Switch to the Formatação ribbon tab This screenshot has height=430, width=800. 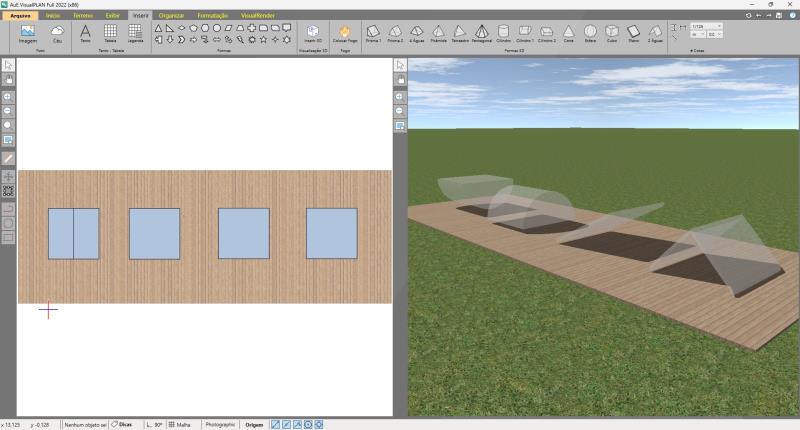click(x=212, y=15)
